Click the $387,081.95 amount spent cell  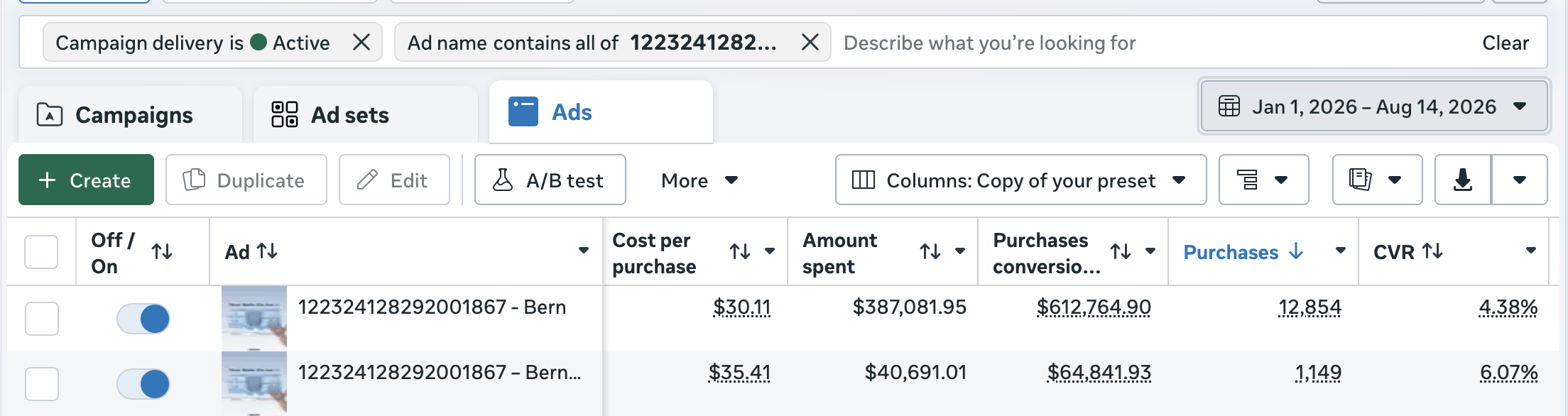[x=909, y=307]
